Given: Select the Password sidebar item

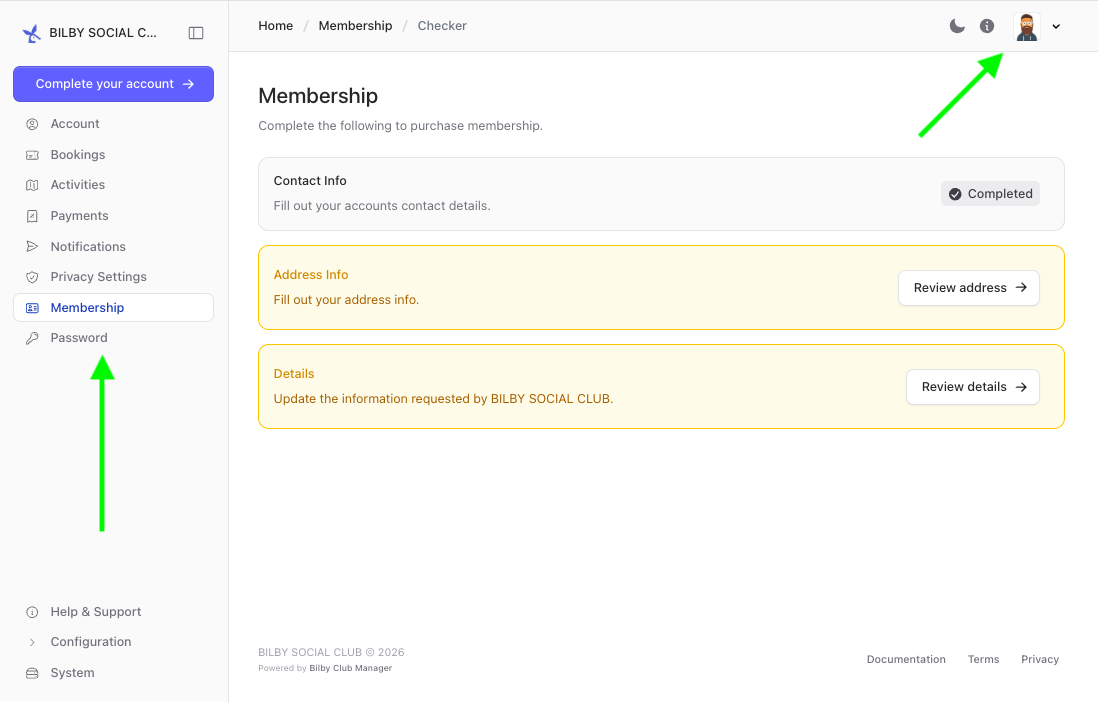Looking at the screenshot, I should (113, 338).
